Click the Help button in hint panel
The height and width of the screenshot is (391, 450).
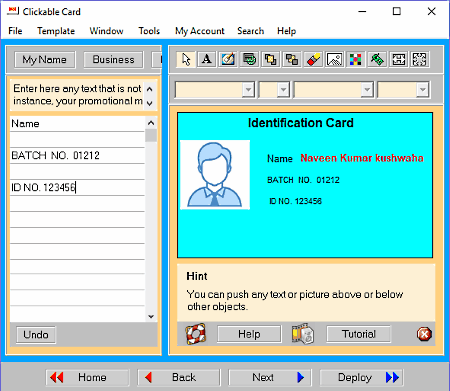249,334
